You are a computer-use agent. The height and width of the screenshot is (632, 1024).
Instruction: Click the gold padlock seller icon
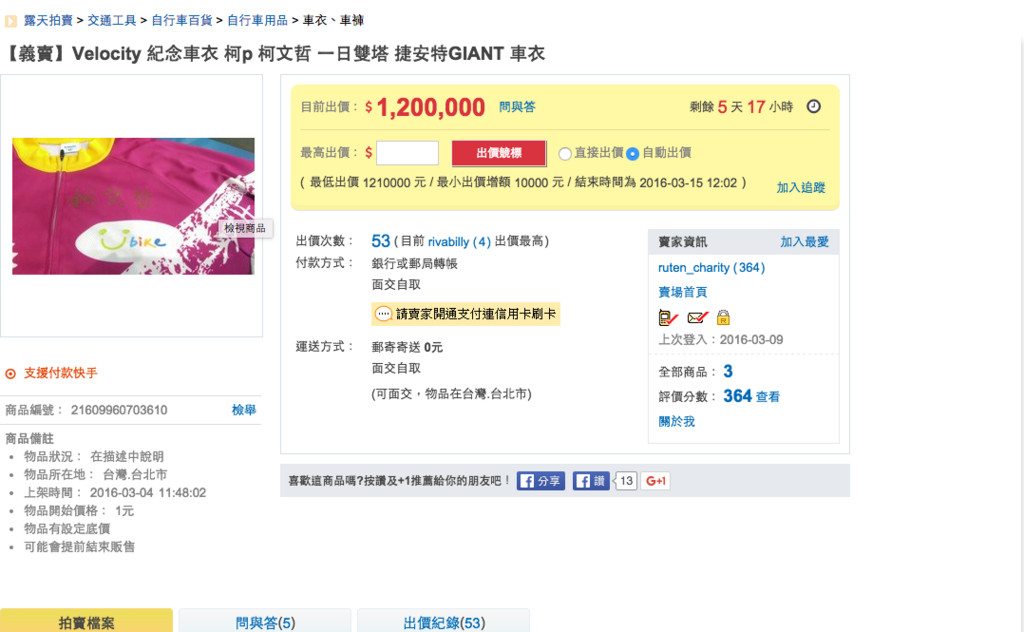[x=723, y=318]
